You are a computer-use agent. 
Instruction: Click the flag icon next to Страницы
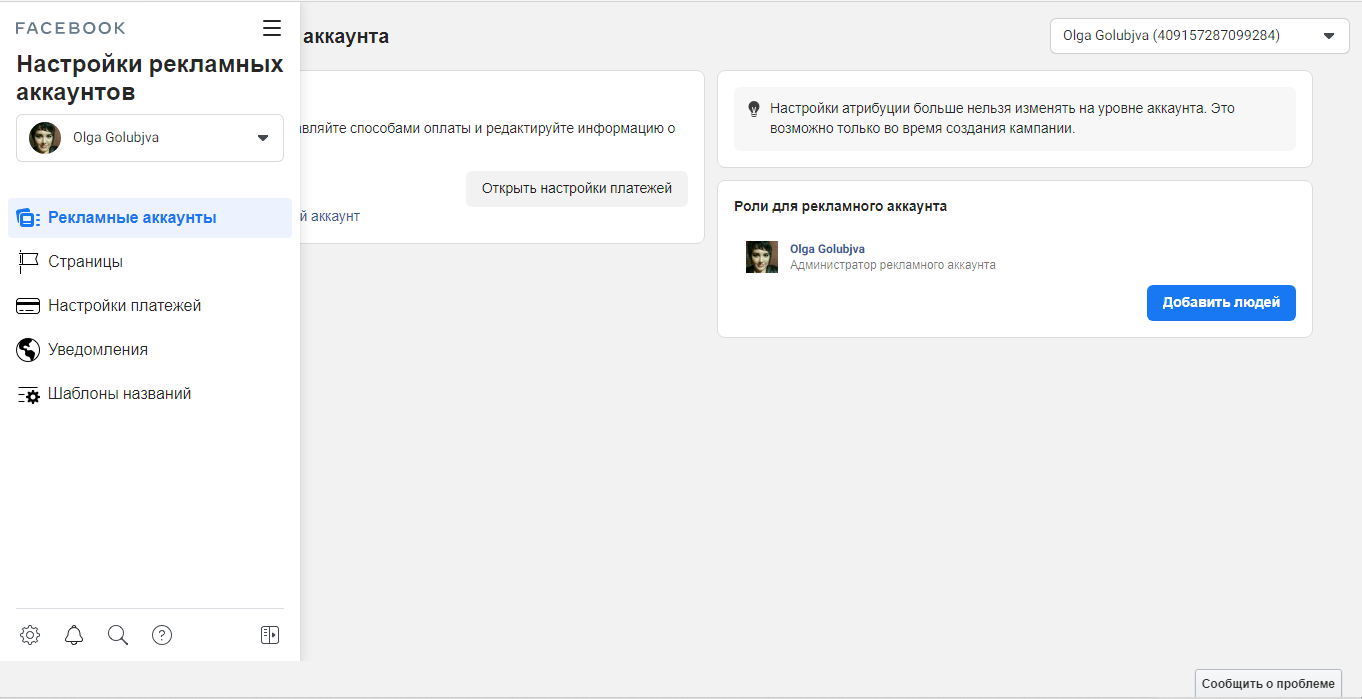click(28, 262)
